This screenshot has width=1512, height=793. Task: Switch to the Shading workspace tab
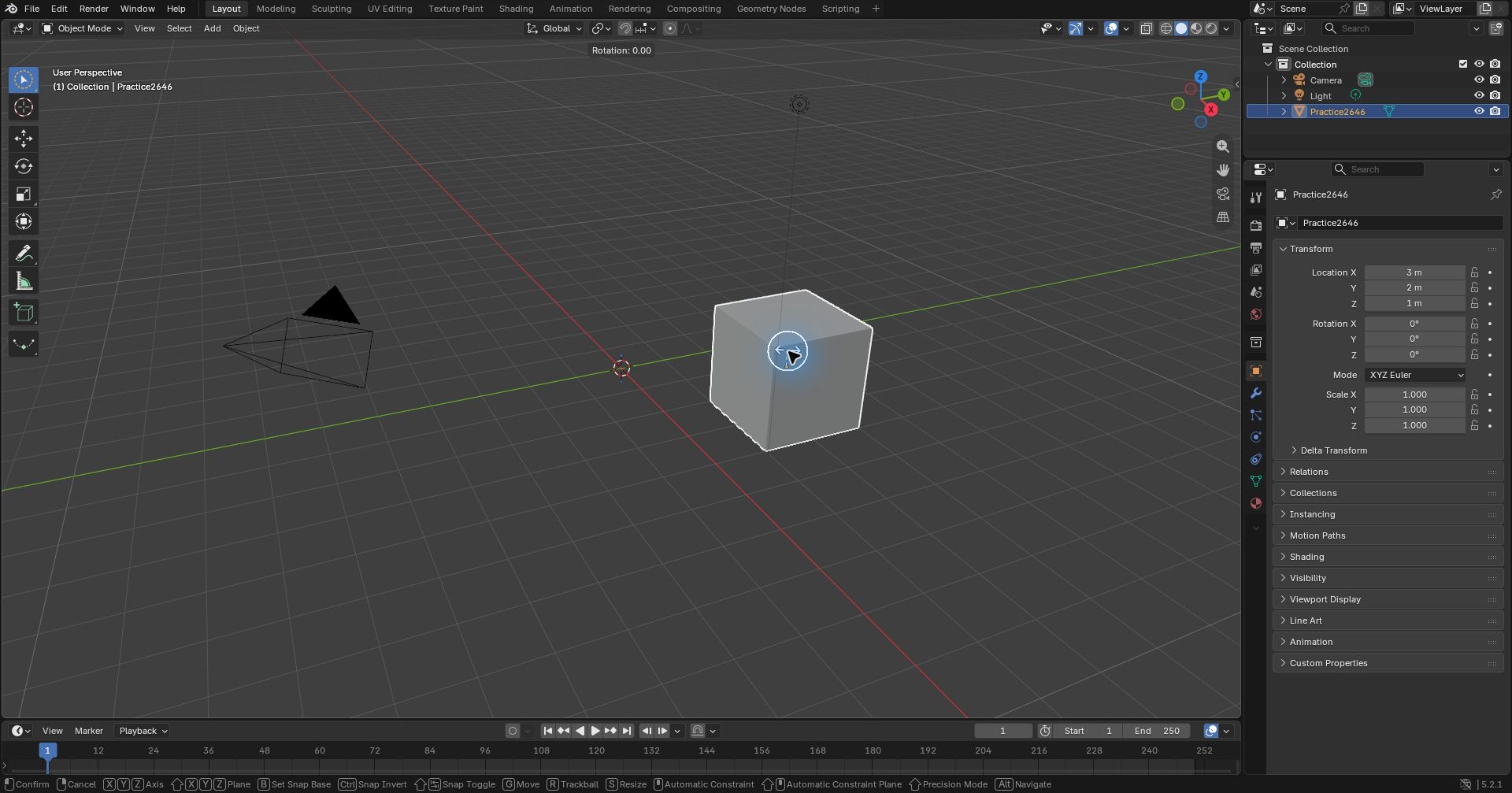(x=516, y=9)
